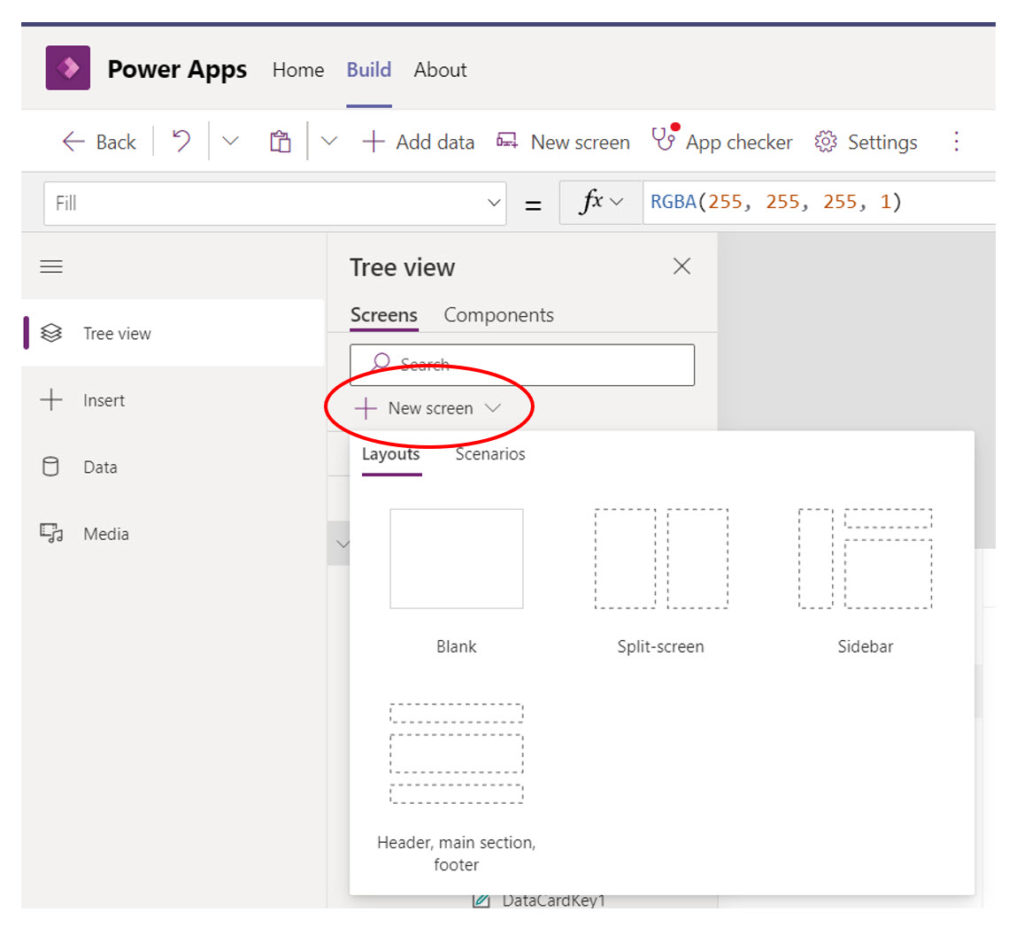Click the hamburger menu icon
This screenshot has height=927, width=1024.
(50, 266)
